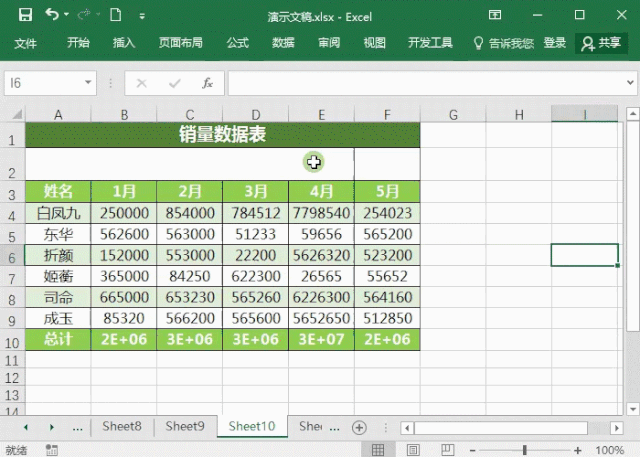Click the Redo arrow icon
Viewport: 640px width, 457px height.
(x=84, y=15)
